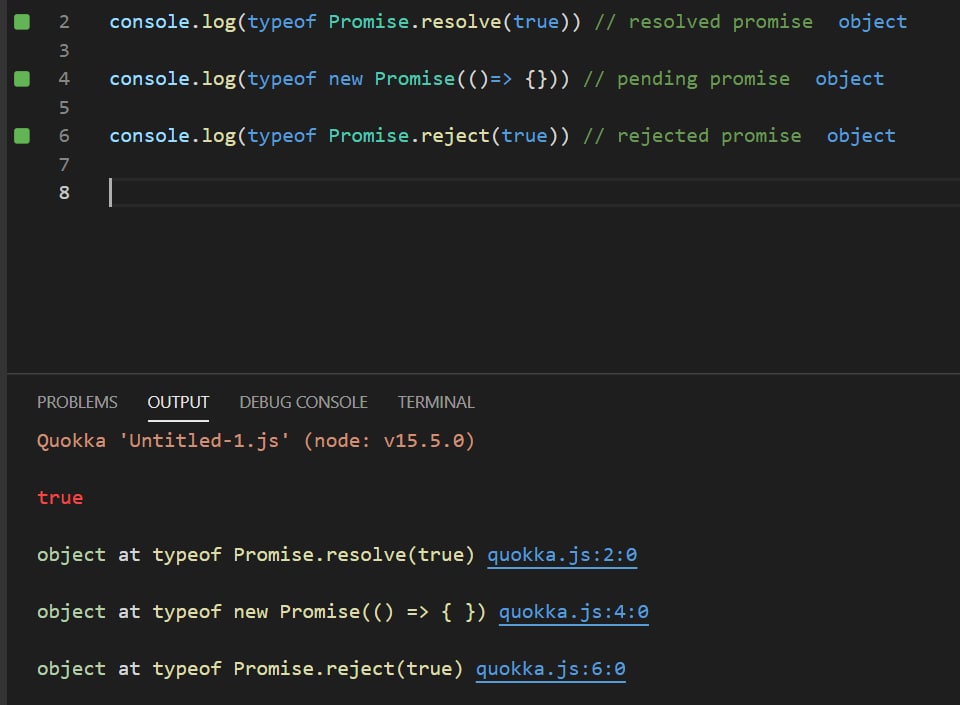Screen dimensions: 960x705
Task: Click the 'rejected promise' comment text
Action: point(709,136)
